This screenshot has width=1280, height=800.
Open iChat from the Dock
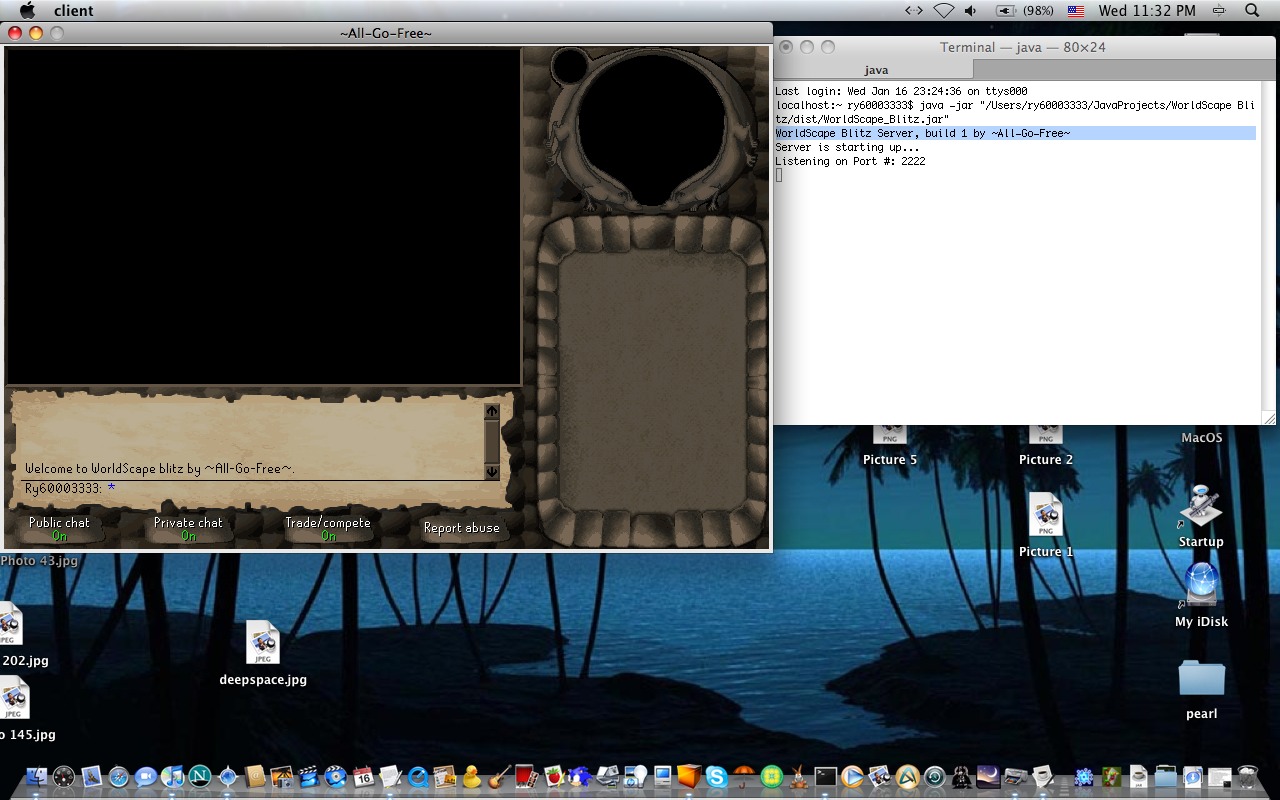click(146, 777)
